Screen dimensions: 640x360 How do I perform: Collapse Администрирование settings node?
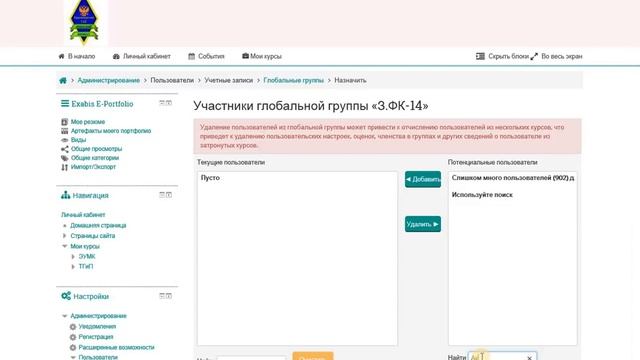64,316
